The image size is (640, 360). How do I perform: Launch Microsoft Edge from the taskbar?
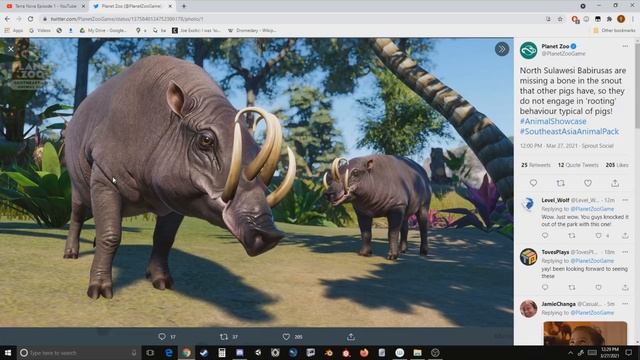tap(168, 353)
